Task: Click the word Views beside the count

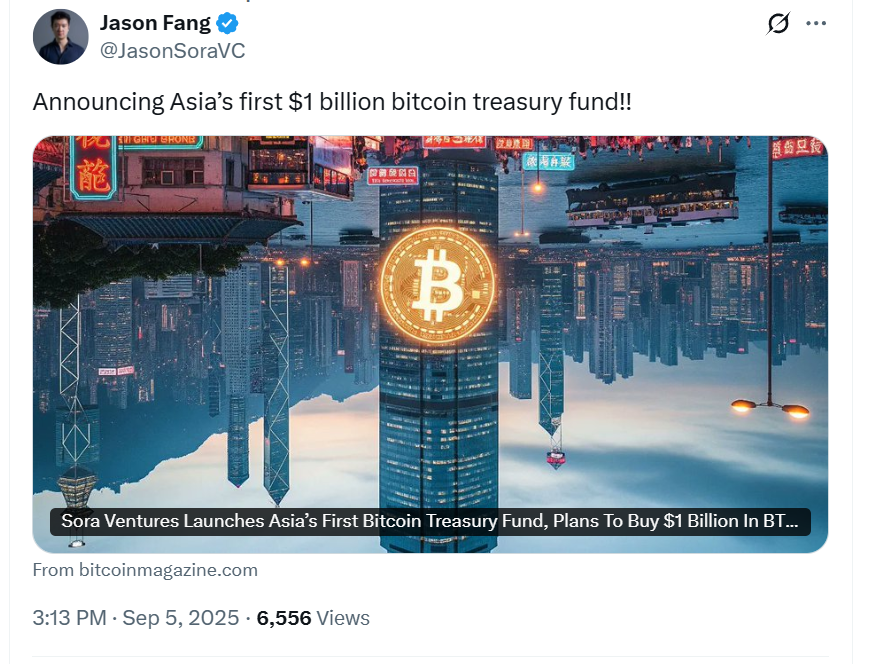Action: (x=343, y=618)
